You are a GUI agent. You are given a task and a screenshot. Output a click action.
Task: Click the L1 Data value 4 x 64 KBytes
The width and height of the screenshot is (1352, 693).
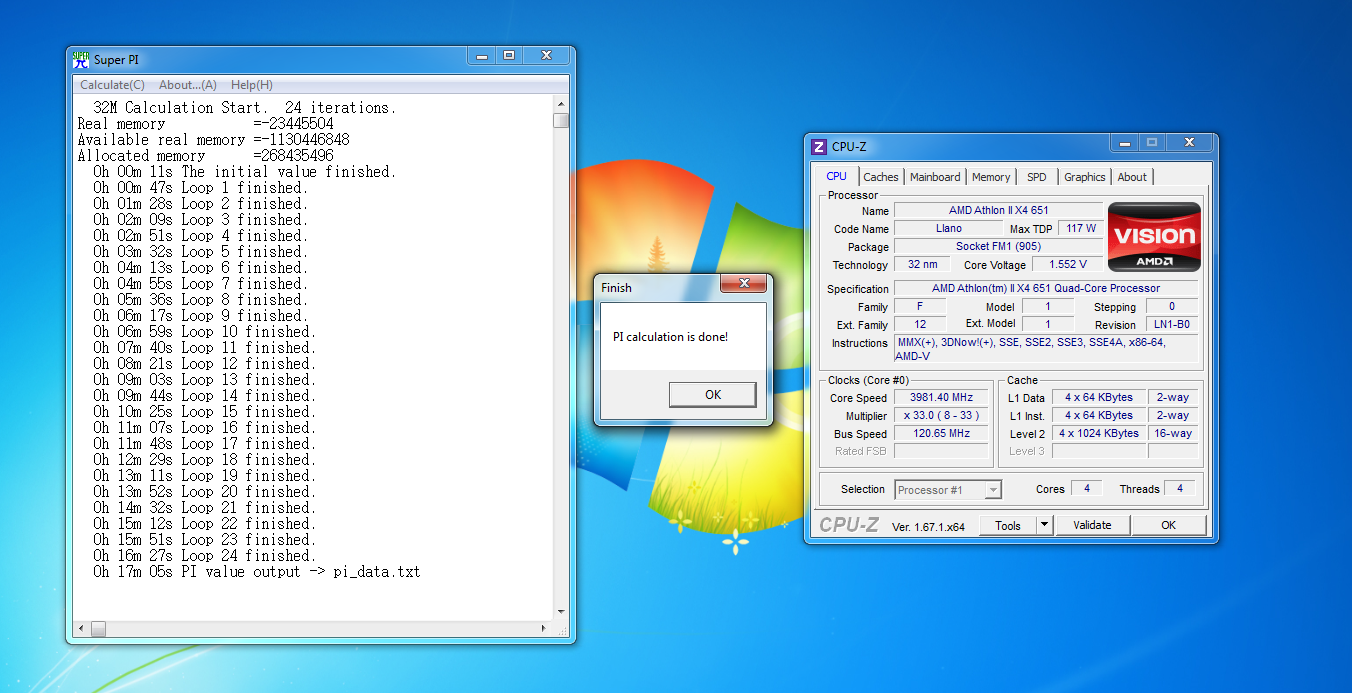click(1099, 398)
